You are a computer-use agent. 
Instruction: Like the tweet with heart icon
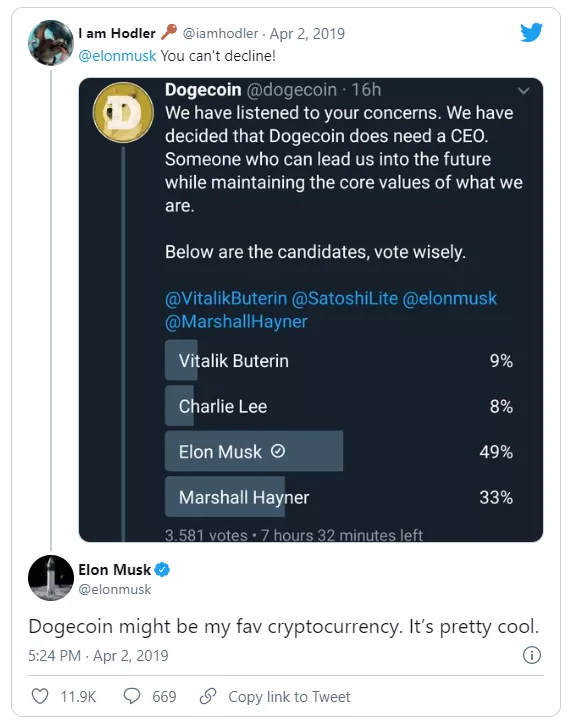point(40,696)
